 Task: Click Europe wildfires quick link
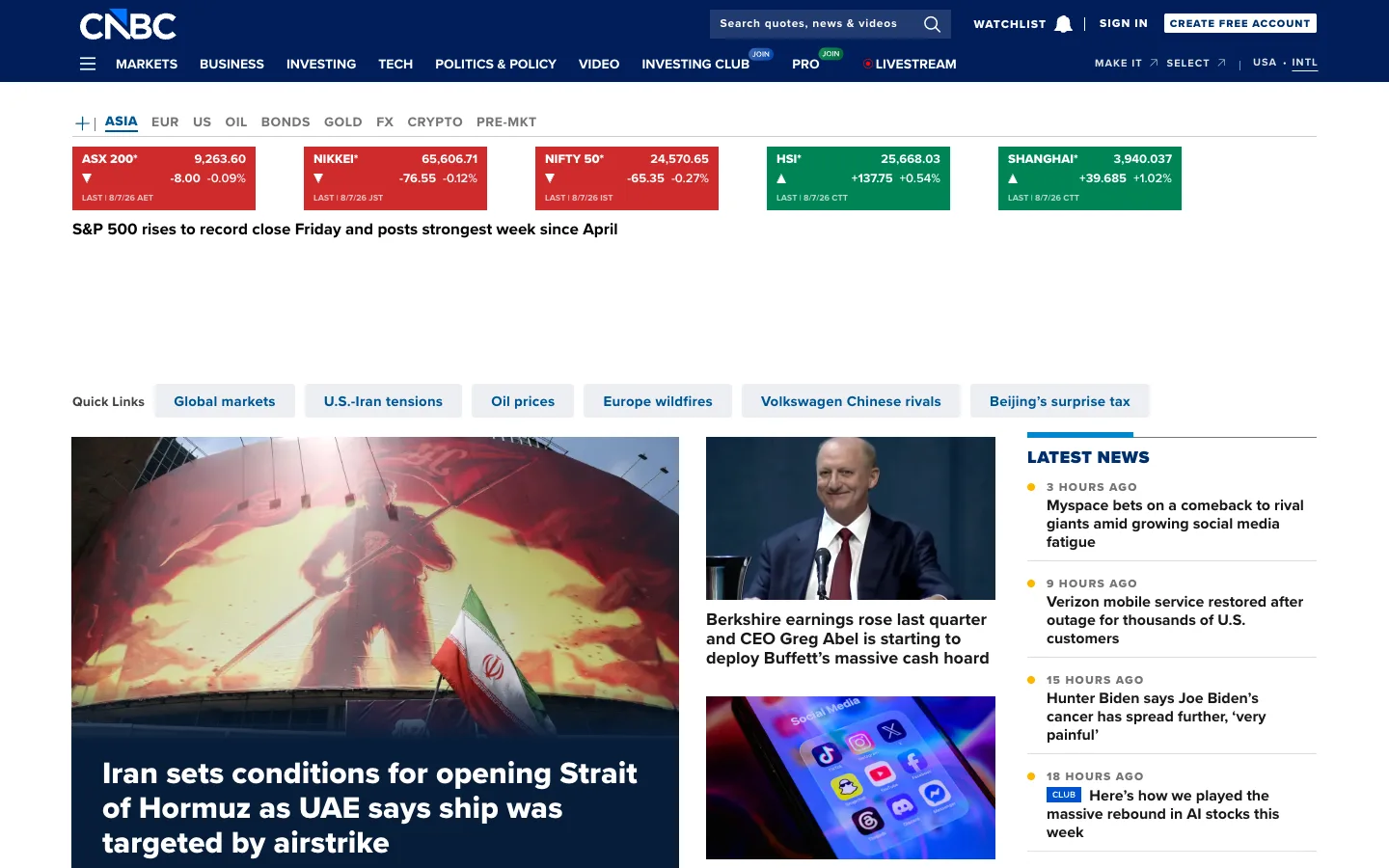658,401
